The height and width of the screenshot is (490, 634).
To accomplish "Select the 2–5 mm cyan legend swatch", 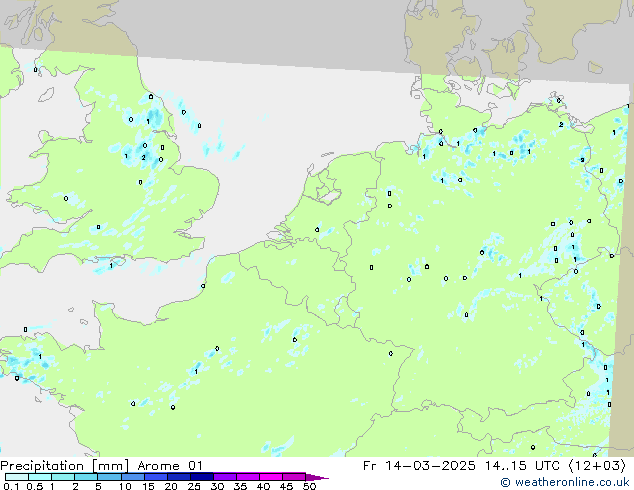I will [x=86, y=477].
